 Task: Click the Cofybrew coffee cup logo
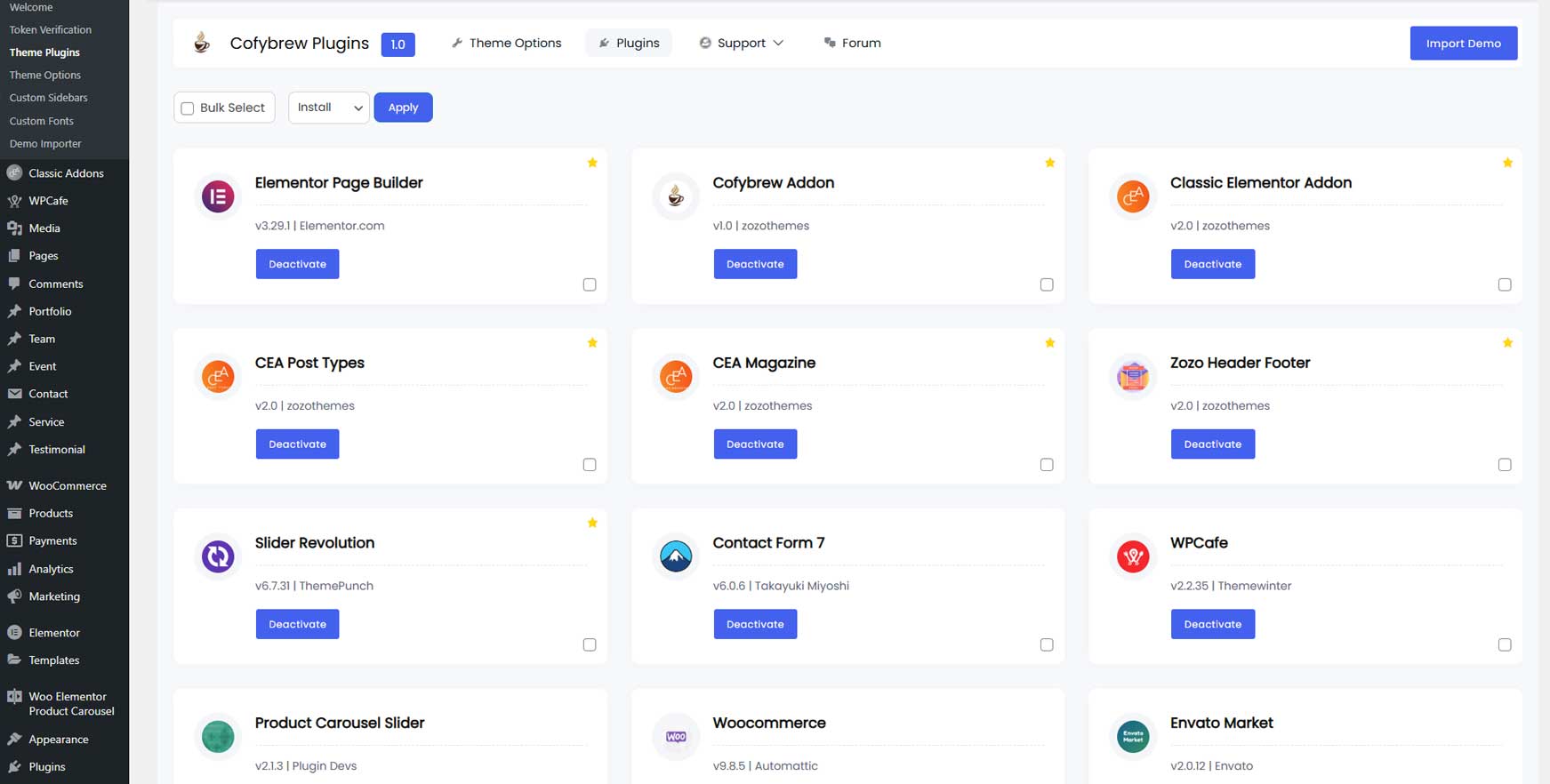203,42
